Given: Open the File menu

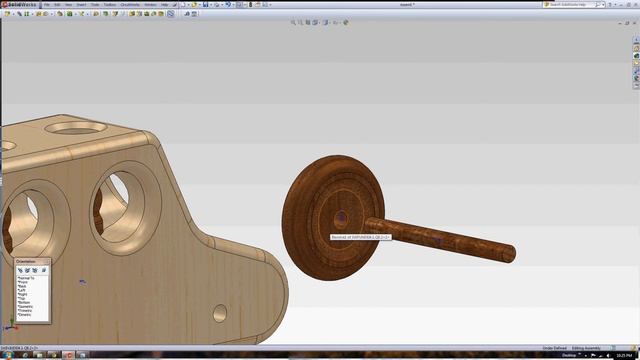Looking at the screenshot, I should [47, 5].
